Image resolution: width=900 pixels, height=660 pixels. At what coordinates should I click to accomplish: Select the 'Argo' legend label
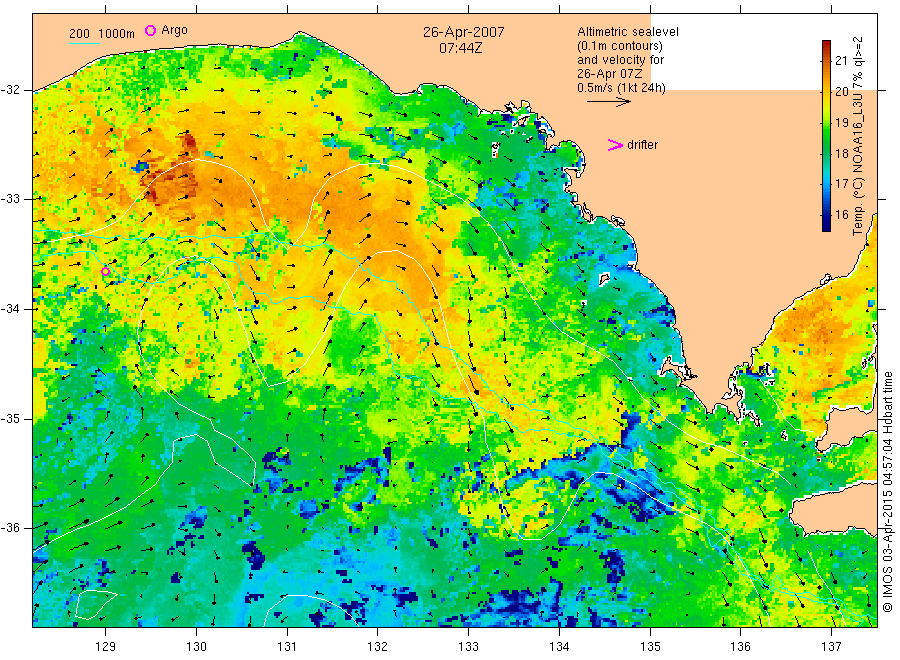[x=174, y=30]
